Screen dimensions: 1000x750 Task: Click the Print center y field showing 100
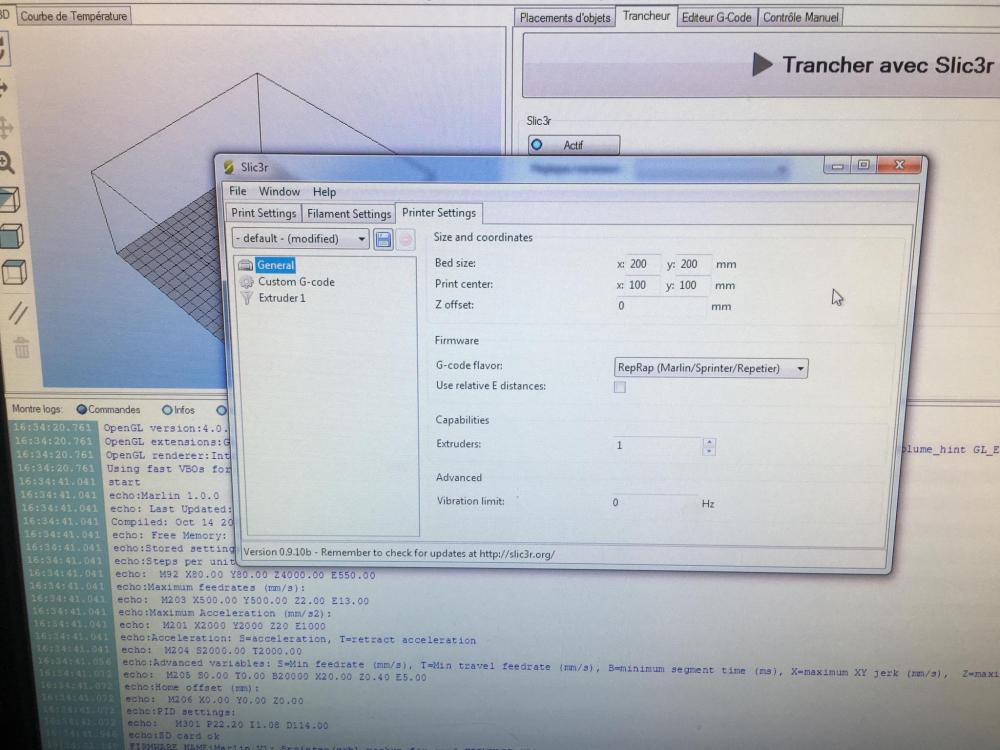tap(693, 285)
